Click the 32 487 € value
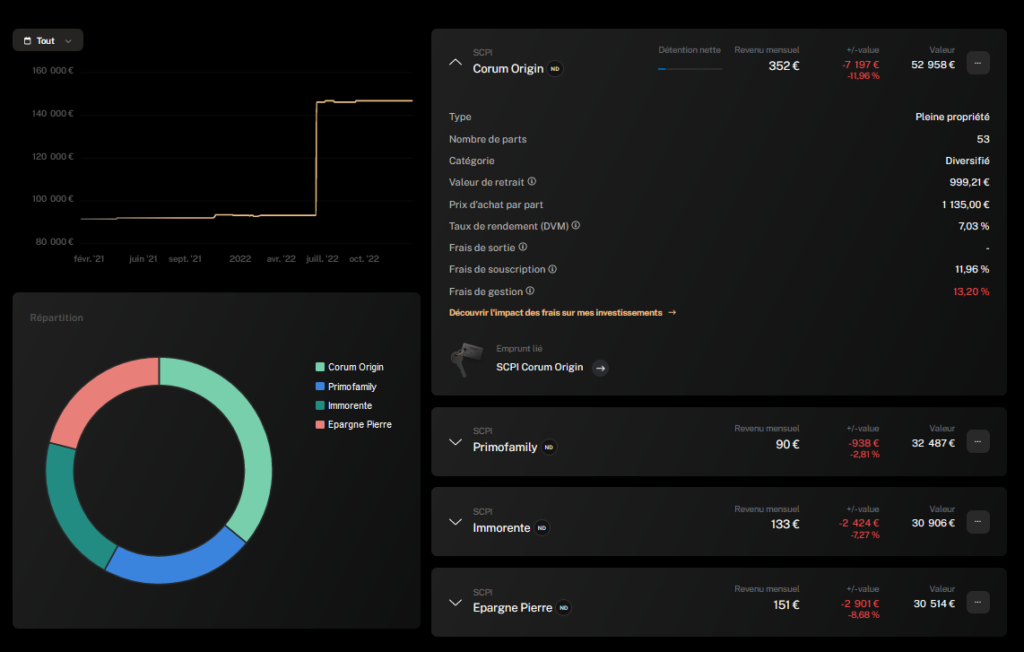 click(933, 443)
